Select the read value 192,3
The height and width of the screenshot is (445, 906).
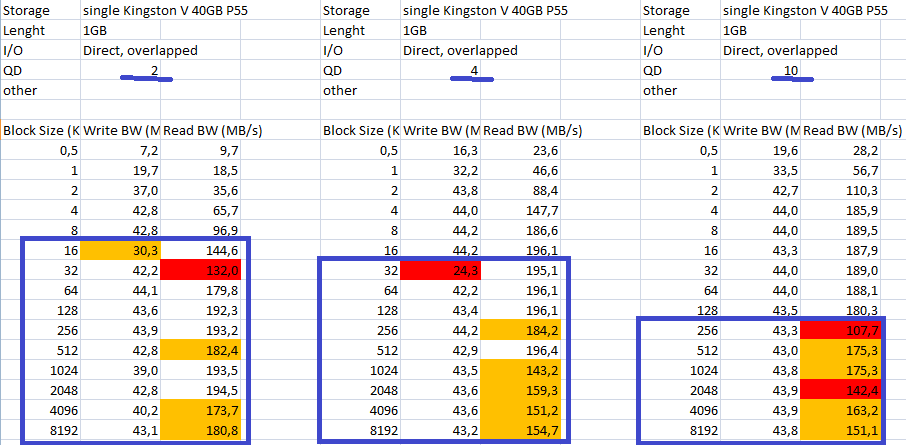coord(200,311)
